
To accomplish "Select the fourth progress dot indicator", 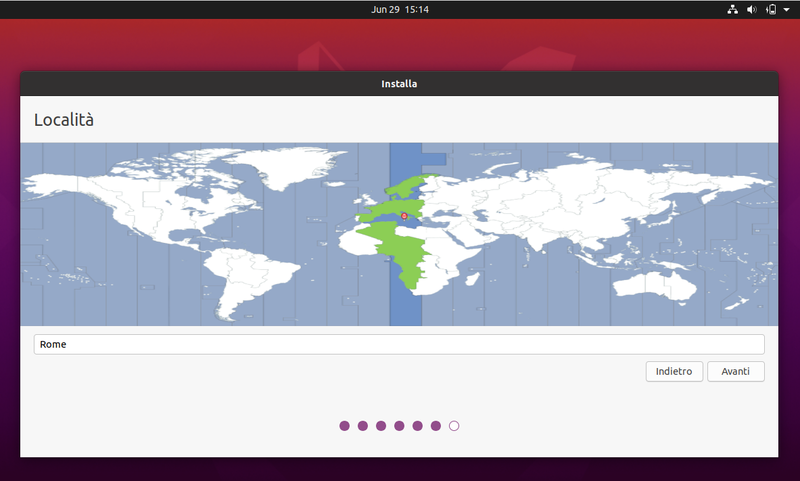I will pos(399,426).
